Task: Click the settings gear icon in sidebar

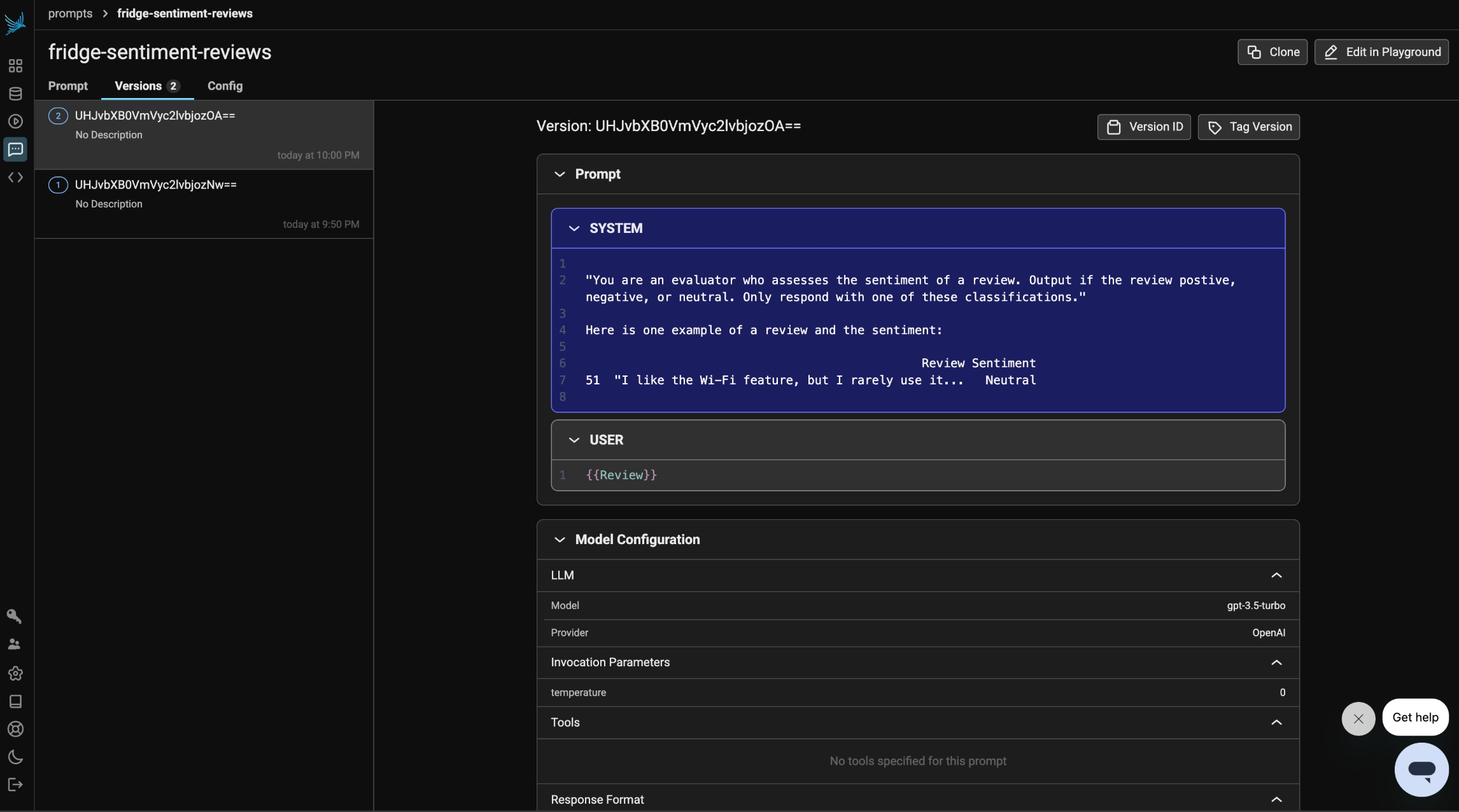Action: click(15, 673)
